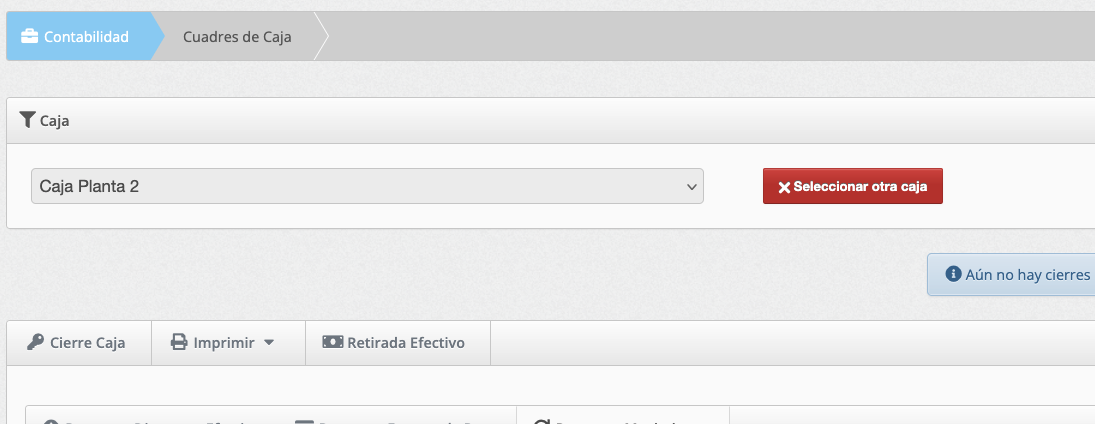This screenshot has width=1095, height=424.
Task: Click the info icon in the blue notice
Action: 953,274
